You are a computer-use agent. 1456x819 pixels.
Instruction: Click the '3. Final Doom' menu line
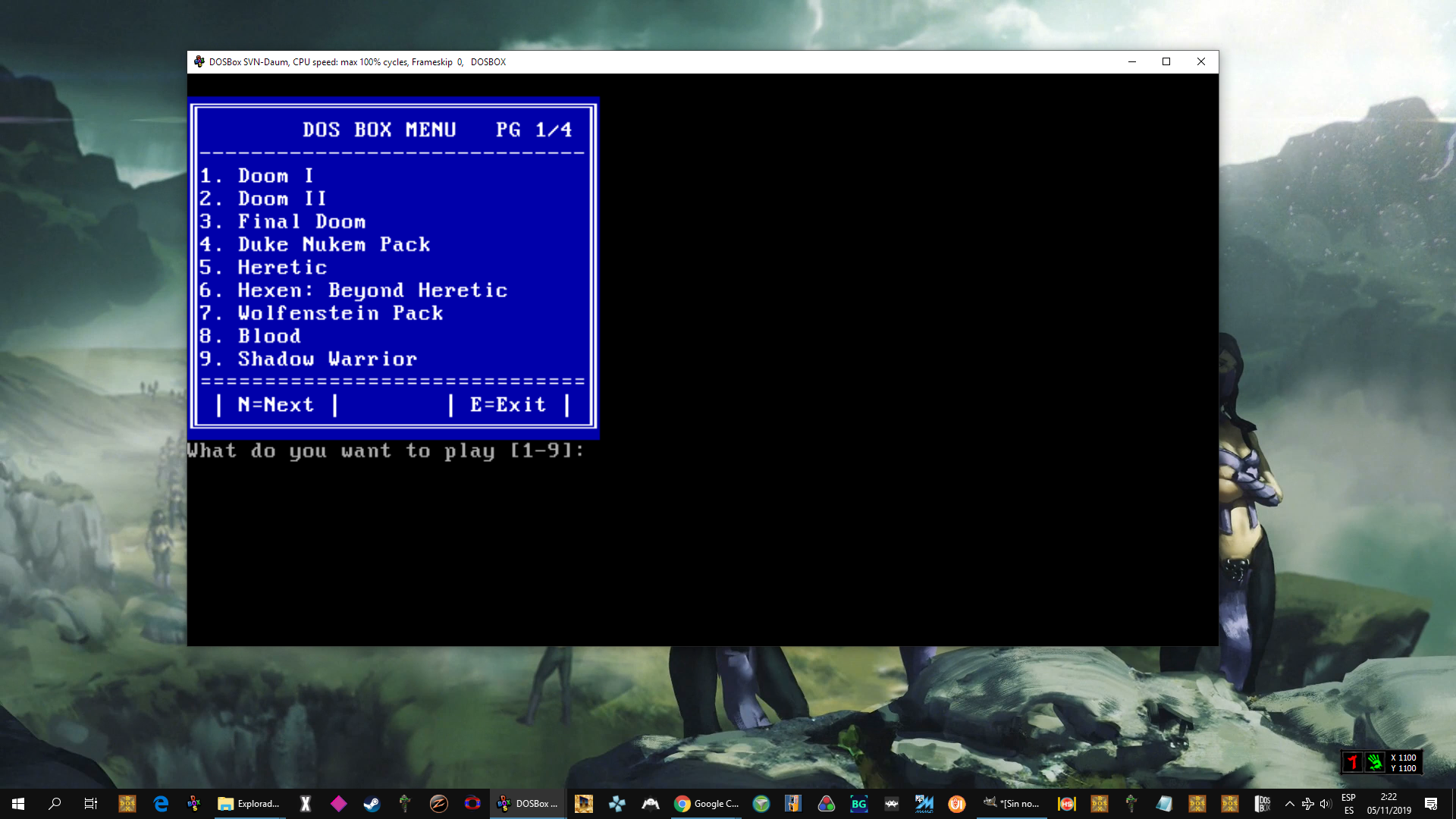(282, 221)
